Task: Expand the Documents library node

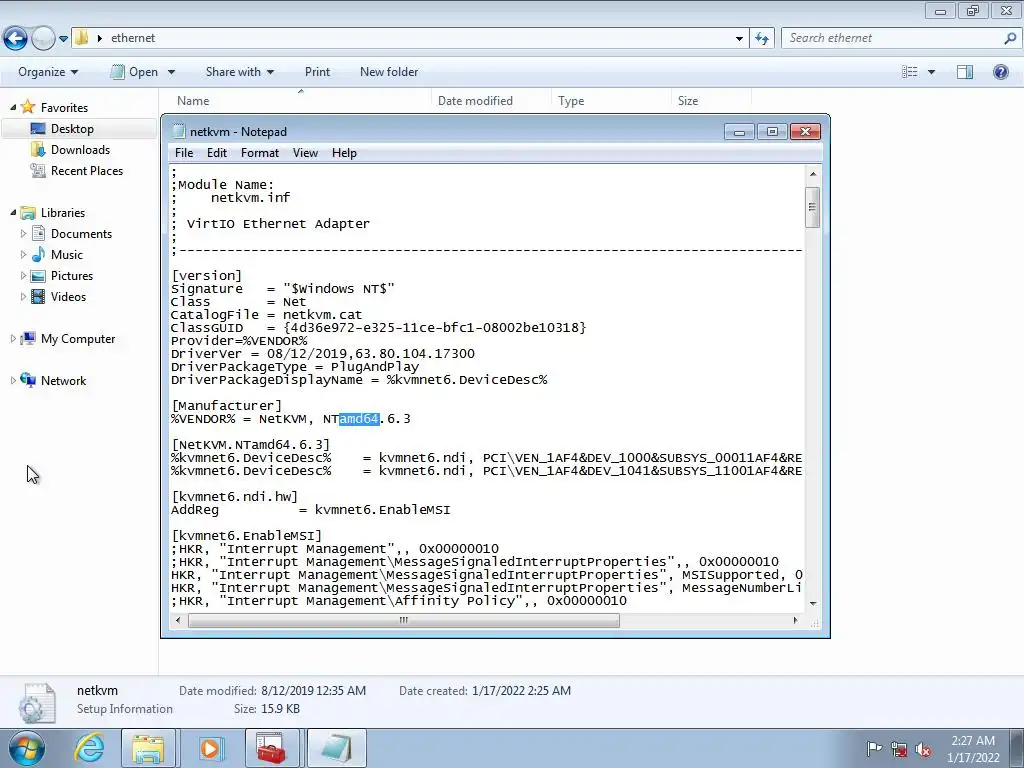Action: (24, 233)
